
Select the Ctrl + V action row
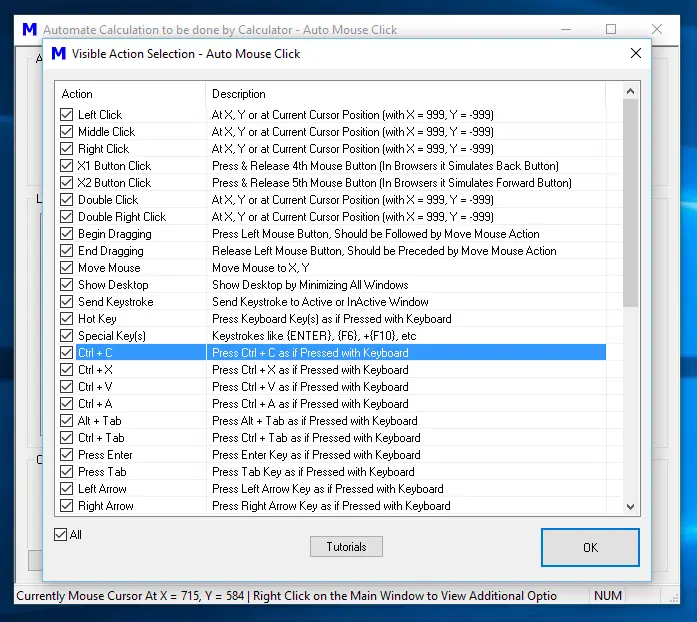[95, 387]
